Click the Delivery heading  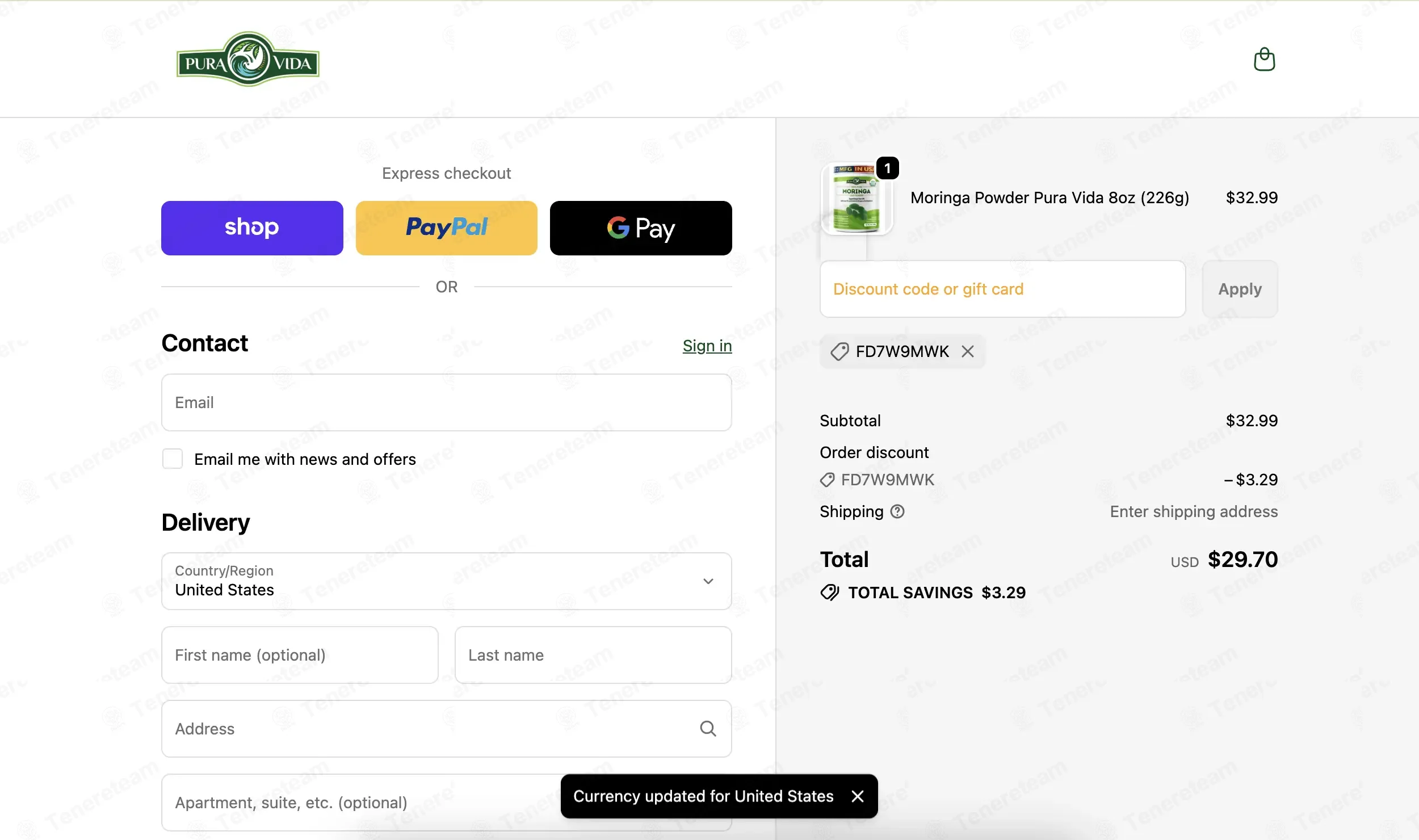[x=205, y=523]
